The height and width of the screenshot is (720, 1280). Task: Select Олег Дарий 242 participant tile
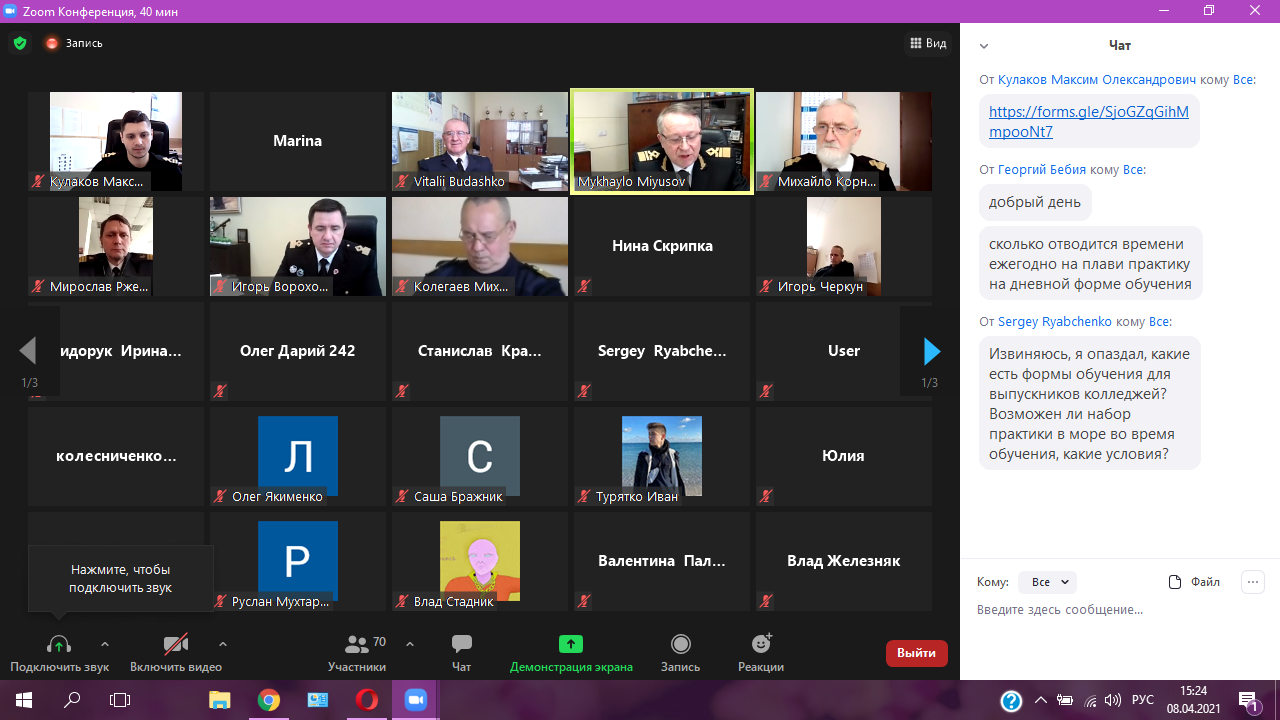[298, 351]
